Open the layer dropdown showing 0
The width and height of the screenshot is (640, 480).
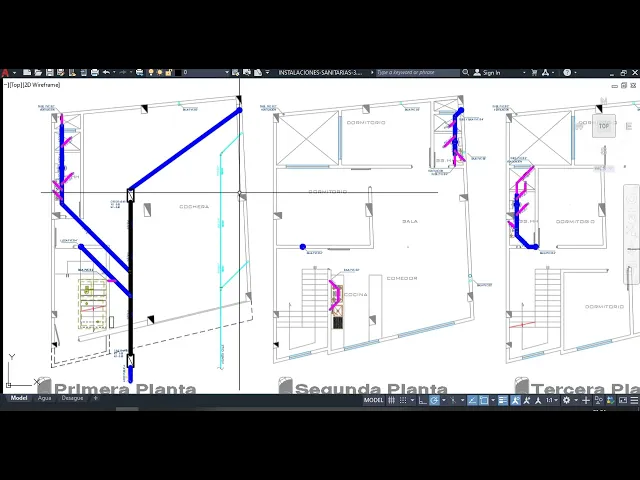click(x=205, y=73)
